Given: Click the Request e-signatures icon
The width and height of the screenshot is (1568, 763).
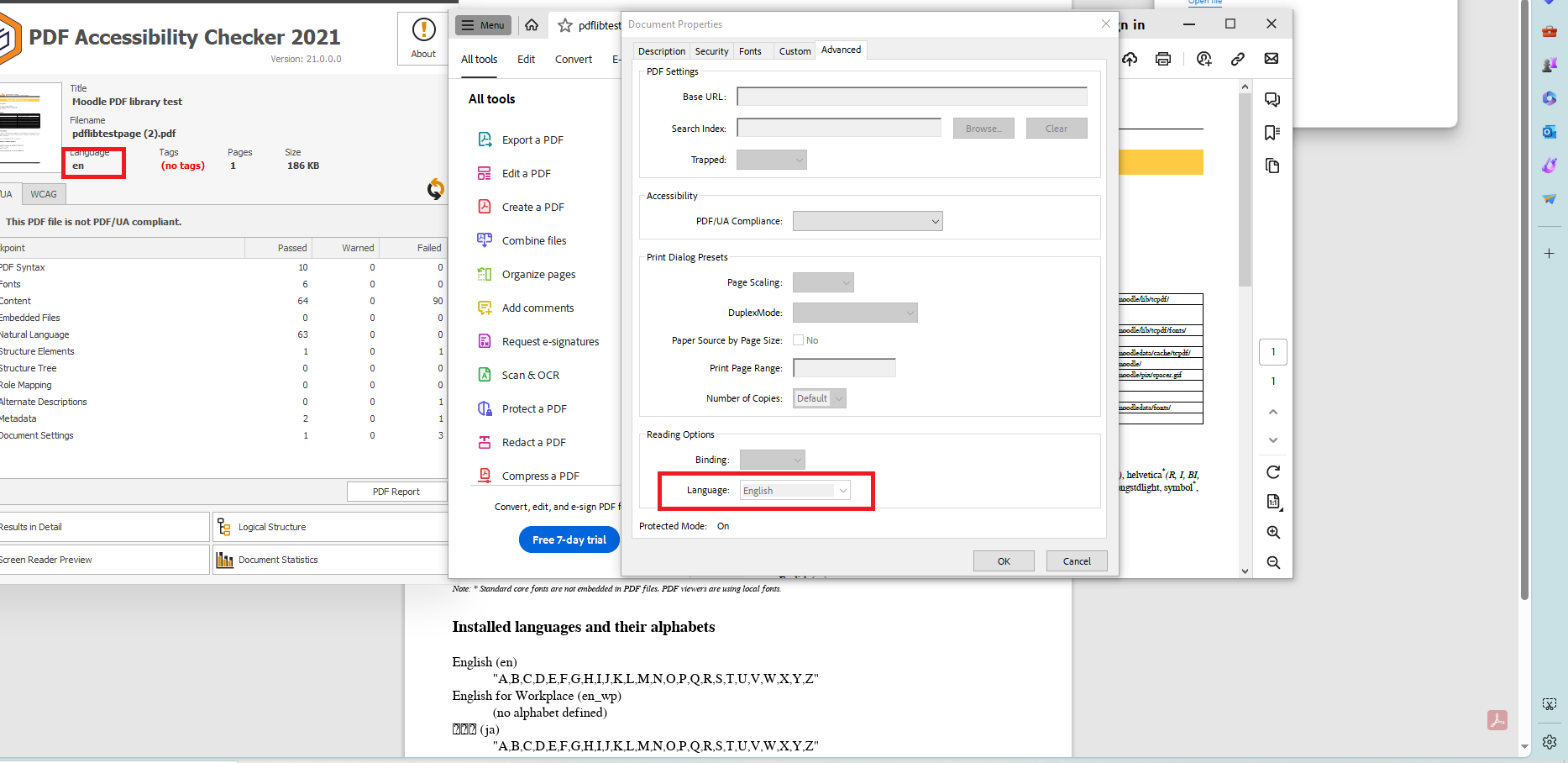Looking at the screenshot, I should (485, 341).
